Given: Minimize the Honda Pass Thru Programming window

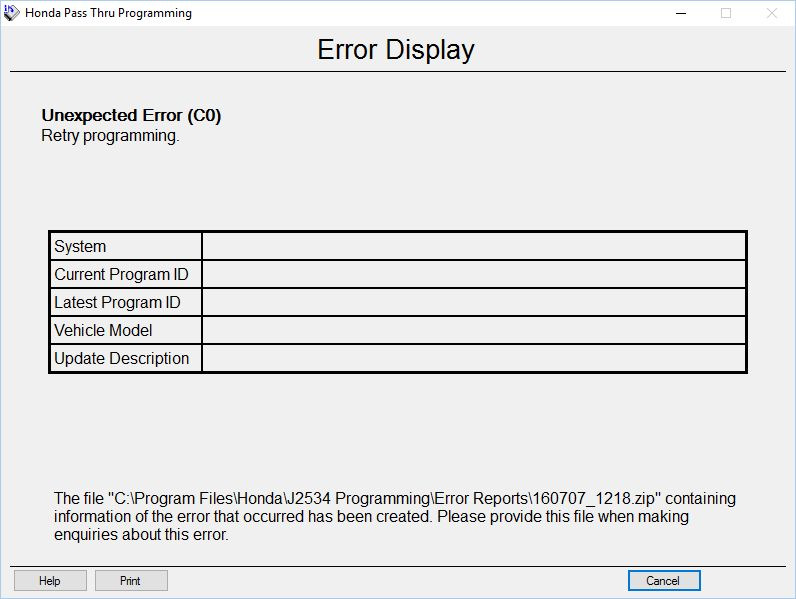Looking at the screenshot, I should (681, 13).
